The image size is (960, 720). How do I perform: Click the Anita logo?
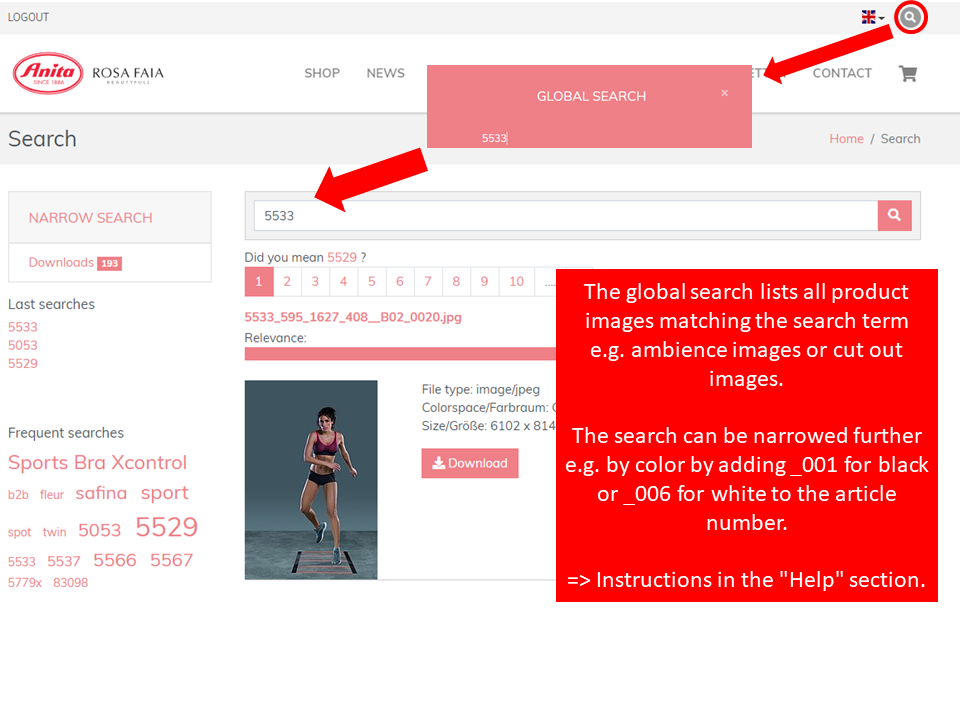[x=48, y=73]
